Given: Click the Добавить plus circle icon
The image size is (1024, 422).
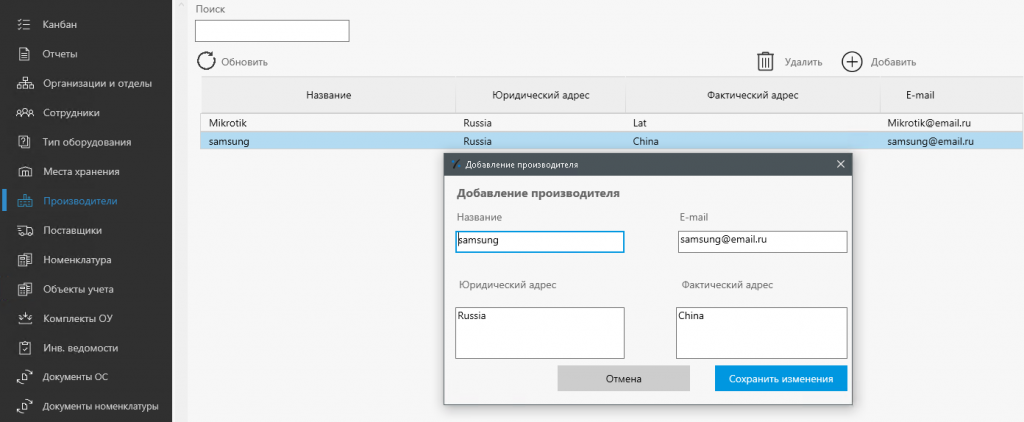Looking at the screenshot, I should [x=852, y=61].
